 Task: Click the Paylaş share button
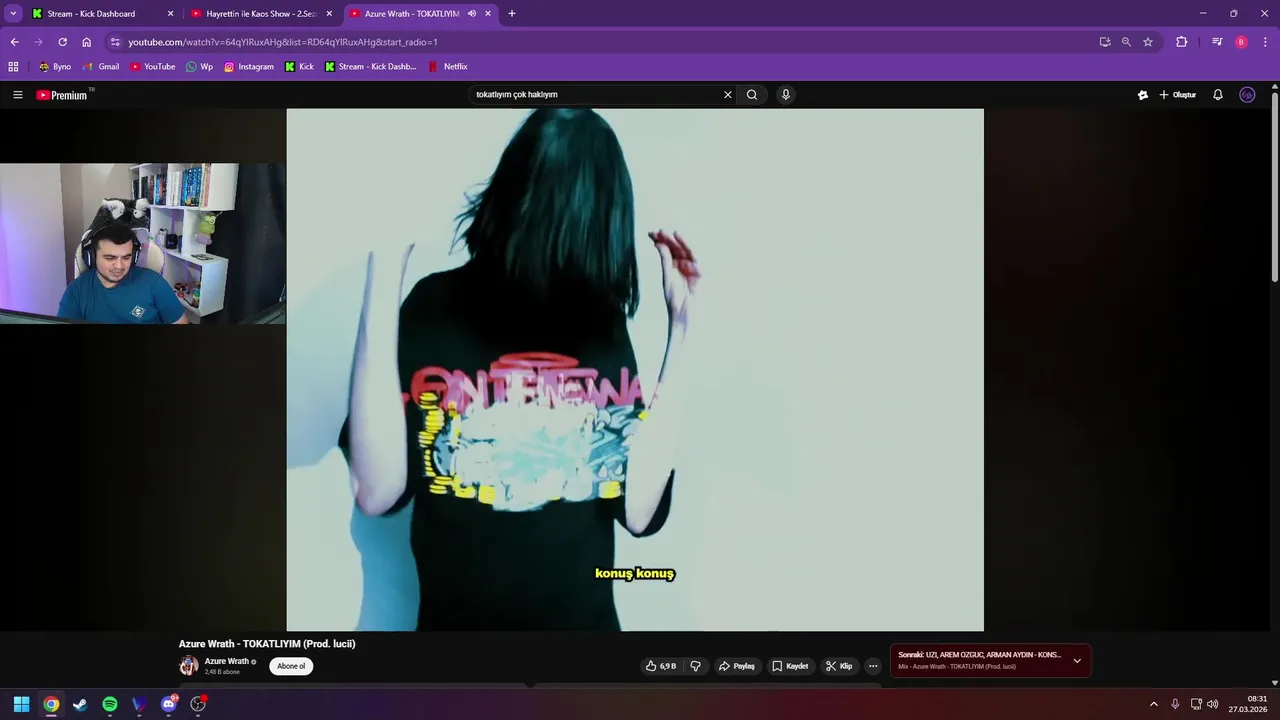[737, 666]
